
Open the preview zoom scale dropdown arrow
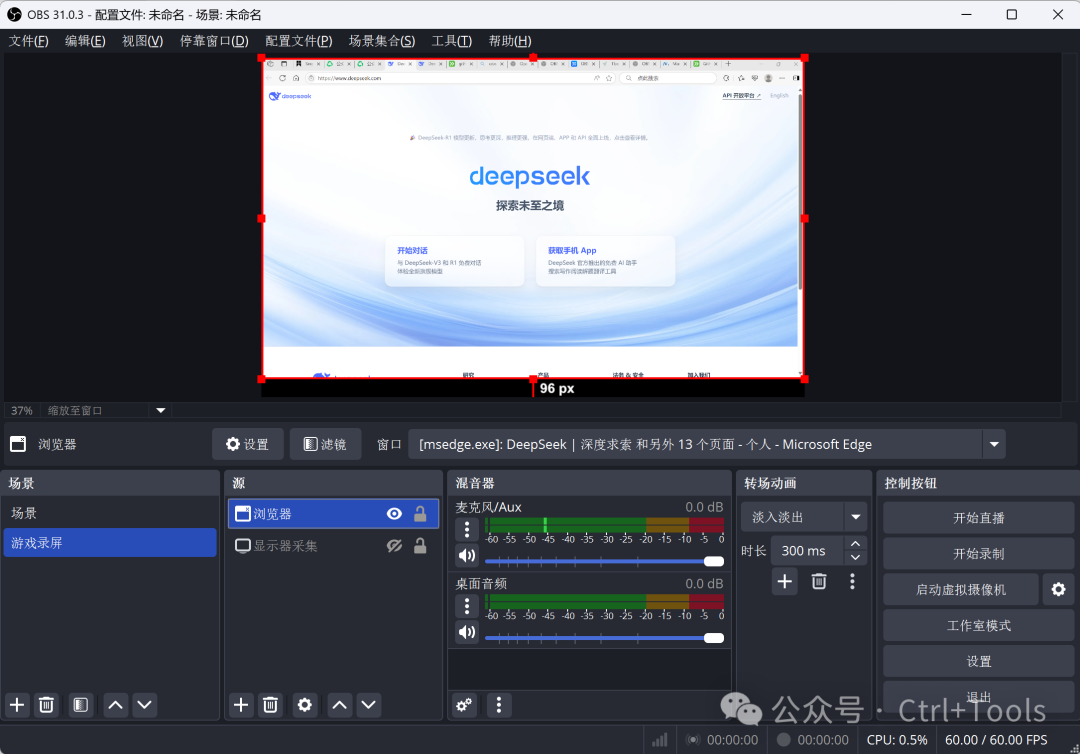(x=160, y=410)
